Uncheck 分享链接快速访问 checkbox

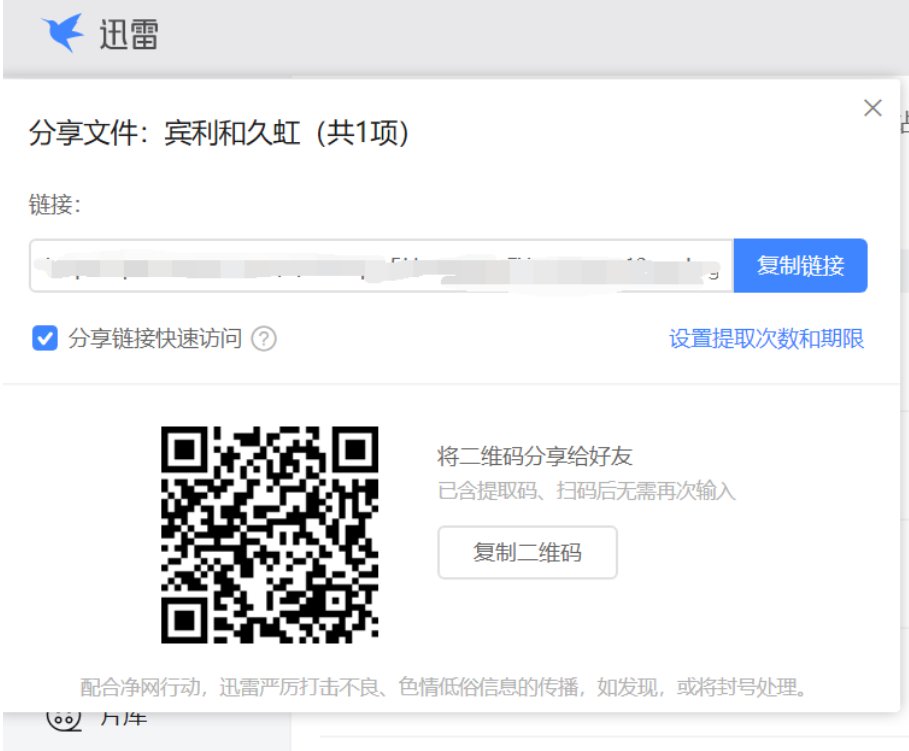tap(45, 338)
